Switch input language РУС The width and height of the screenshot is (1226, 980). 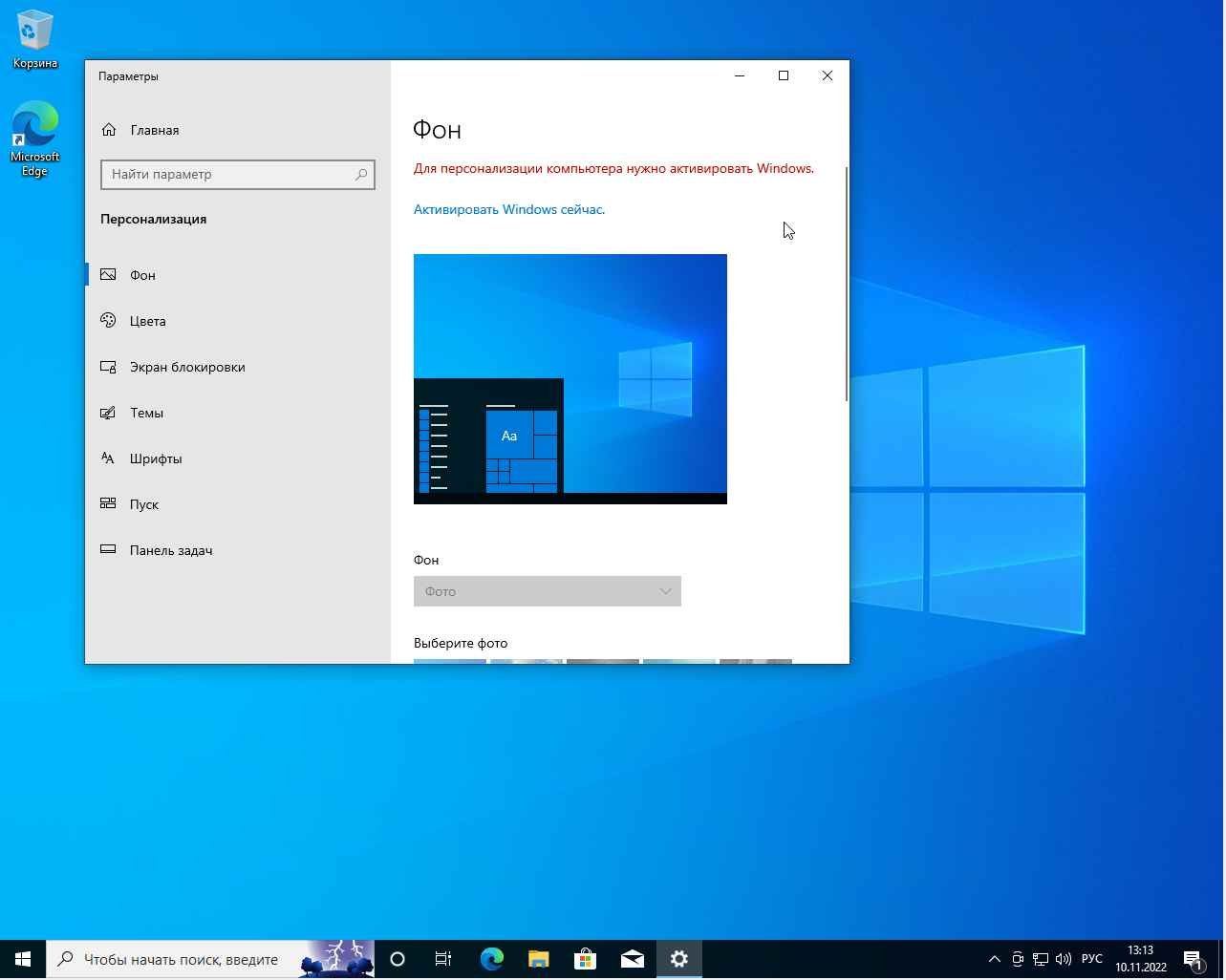tap(1091, 959)
